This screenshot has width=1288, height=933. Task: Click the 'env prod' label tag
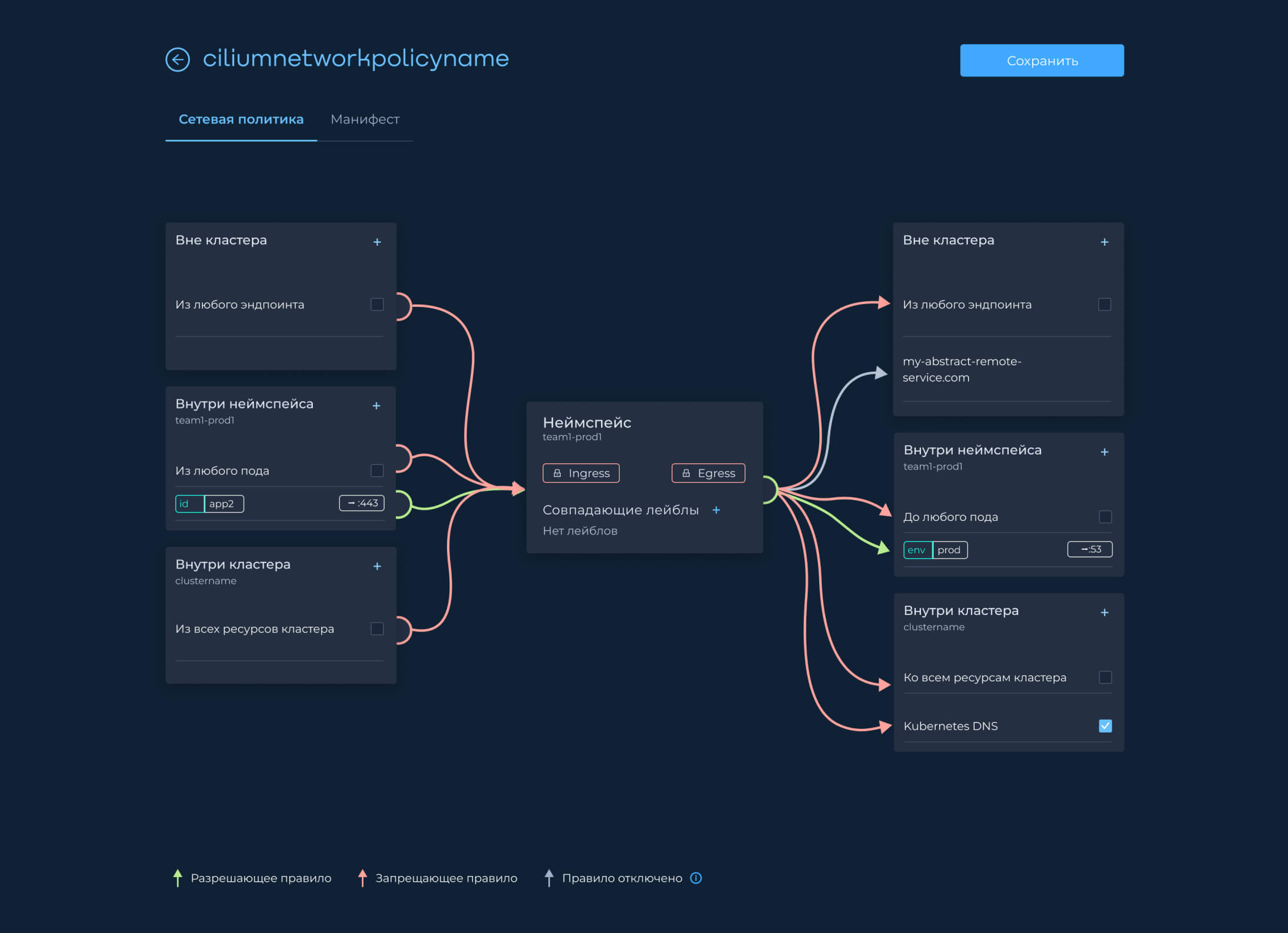(935, 550)
